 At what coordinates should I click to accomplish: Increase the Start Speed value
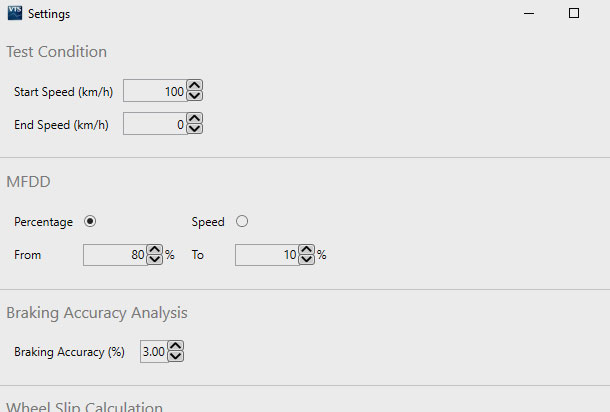point(195,86)
